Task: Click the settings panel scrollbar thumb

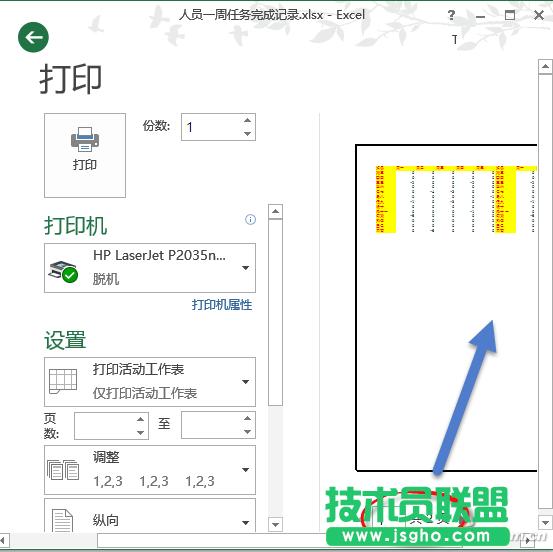Action: coord(275,312)
